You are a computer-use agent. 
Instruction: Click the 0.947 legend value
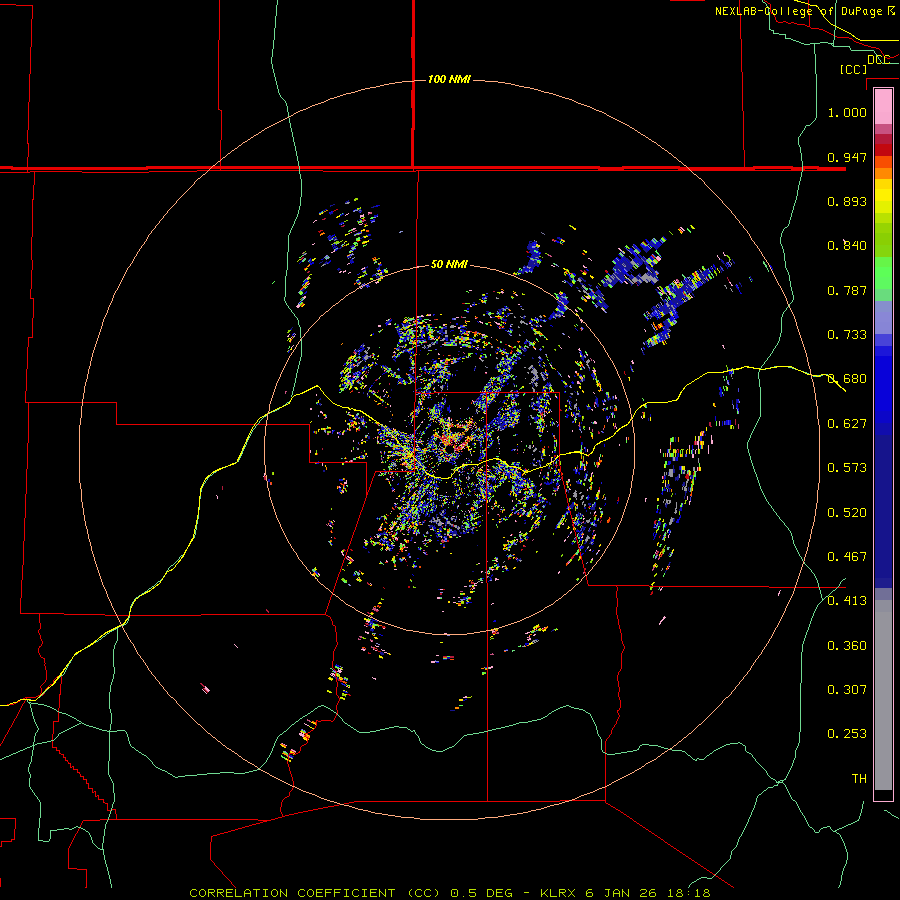click(x=847, y=157)
